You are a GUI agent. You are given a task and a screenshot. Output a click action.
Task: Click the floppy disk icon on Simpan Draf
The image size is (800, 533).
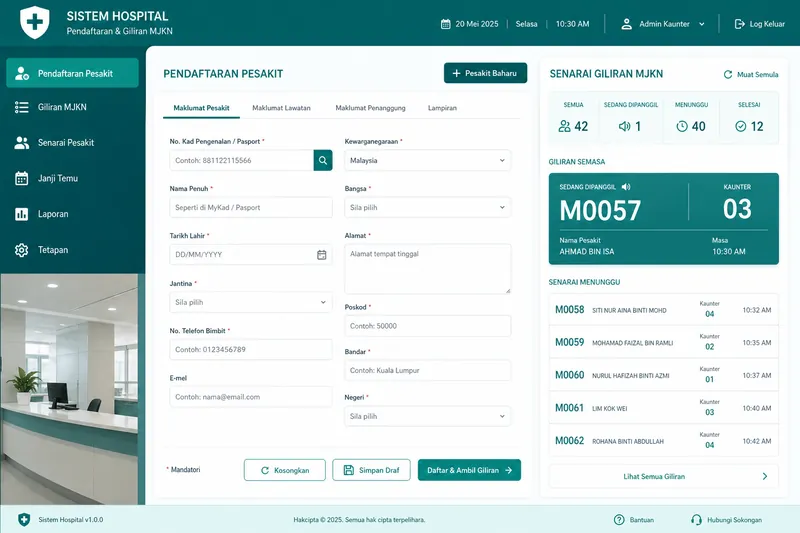pos(348,470)
